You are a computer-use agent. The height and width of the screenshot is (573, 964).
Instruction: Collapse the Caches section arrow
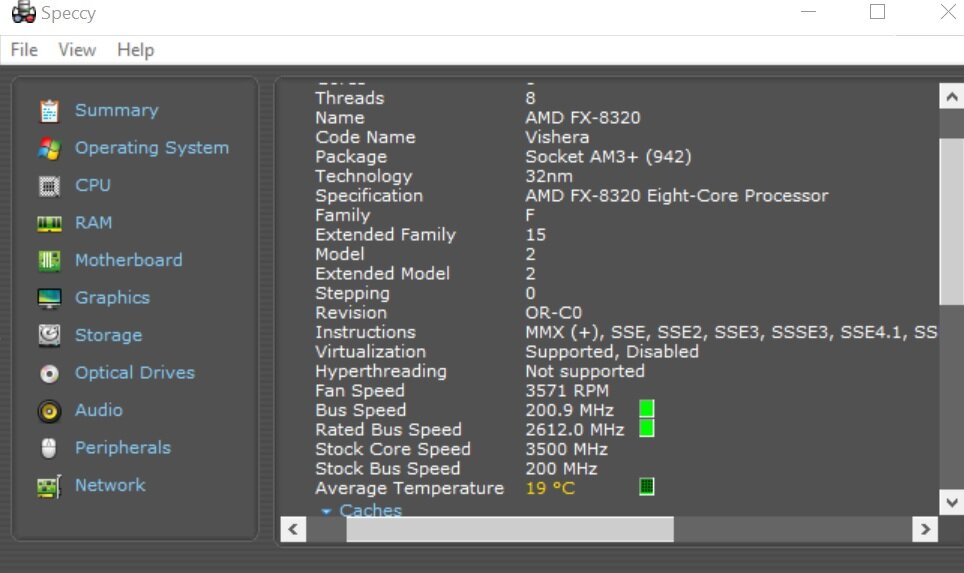point(326,511)
